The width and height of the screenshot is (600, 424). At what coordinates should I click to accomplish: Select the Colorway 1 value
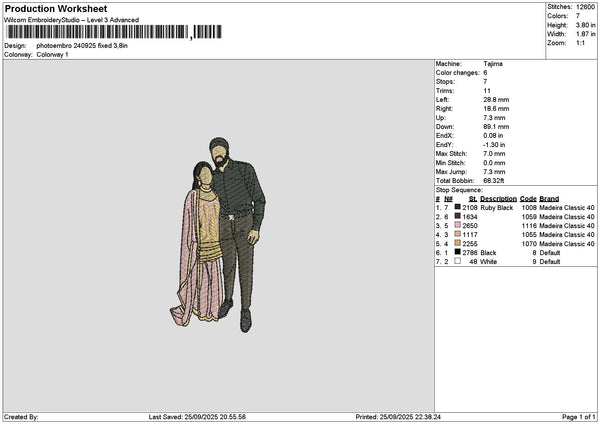click(x=52, y=54)
